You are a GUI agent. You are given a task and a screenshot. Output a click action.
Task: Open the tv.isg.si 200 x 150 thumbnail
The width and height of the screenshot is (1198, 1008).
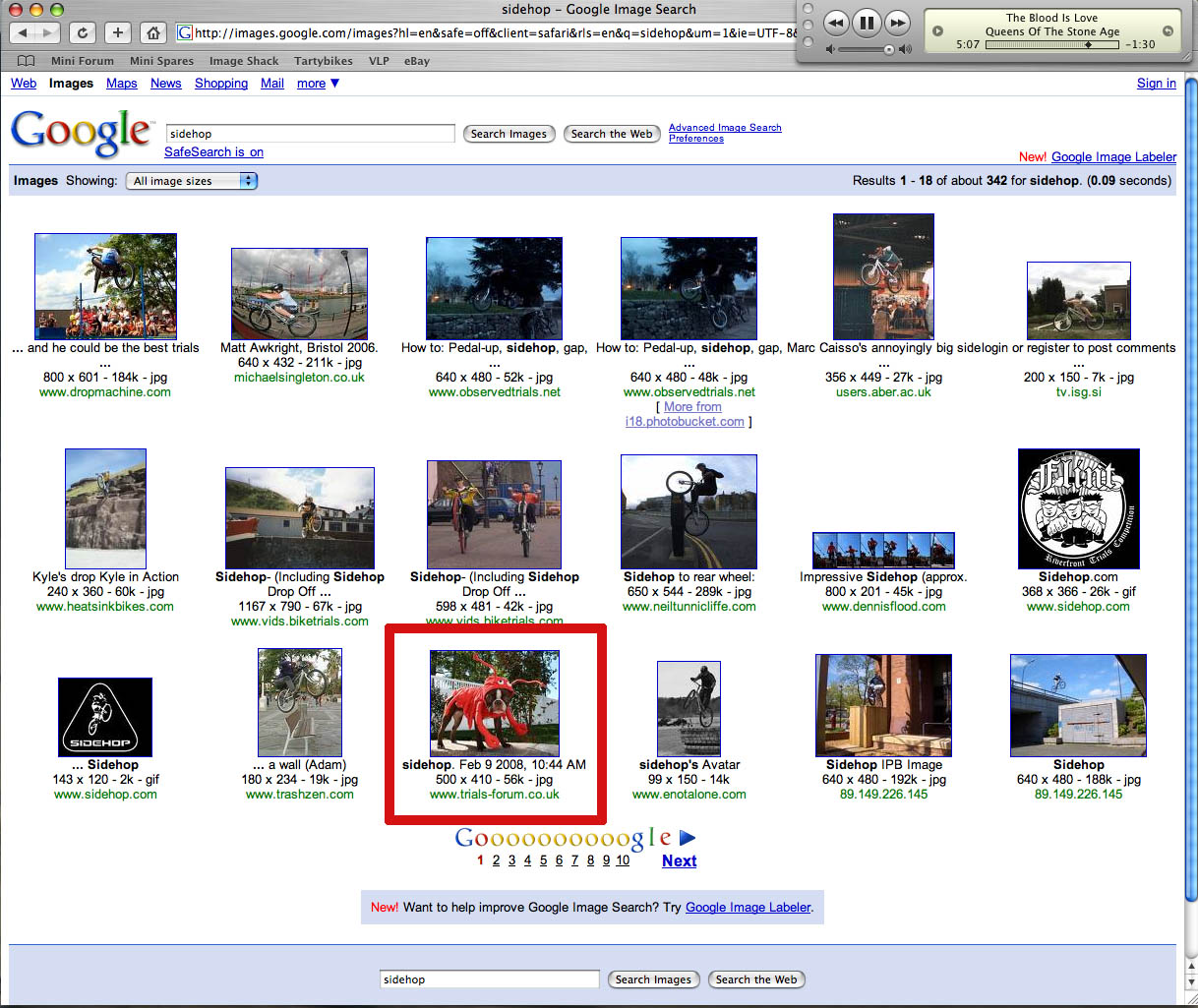coord(1078,301)
